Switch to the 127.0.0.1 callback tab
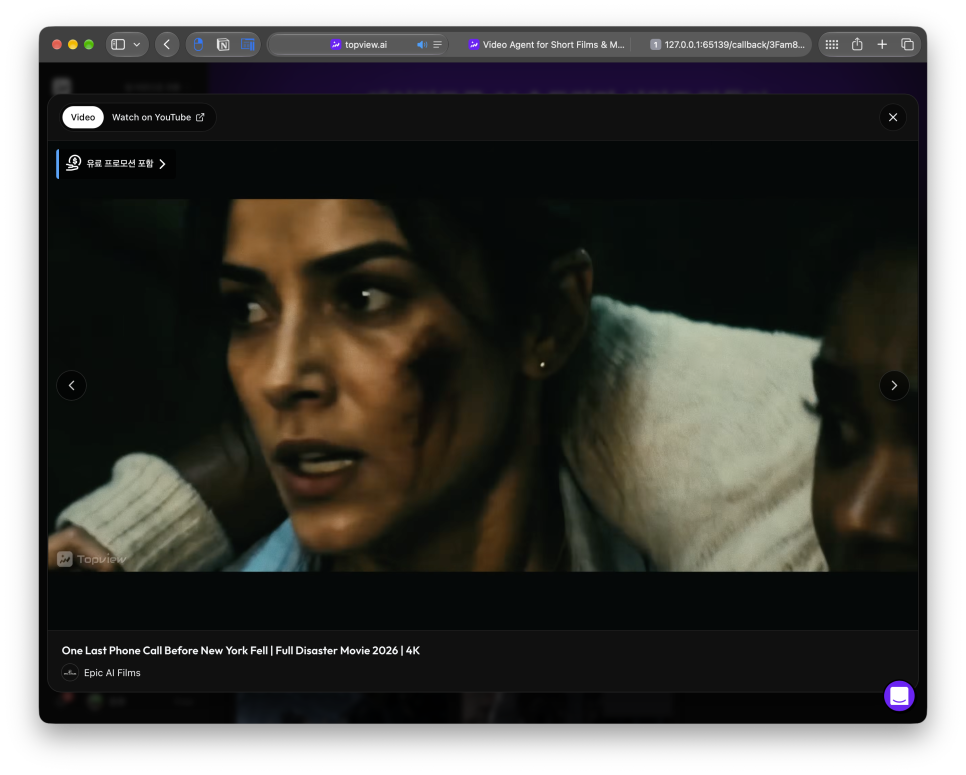 point(727,44)
